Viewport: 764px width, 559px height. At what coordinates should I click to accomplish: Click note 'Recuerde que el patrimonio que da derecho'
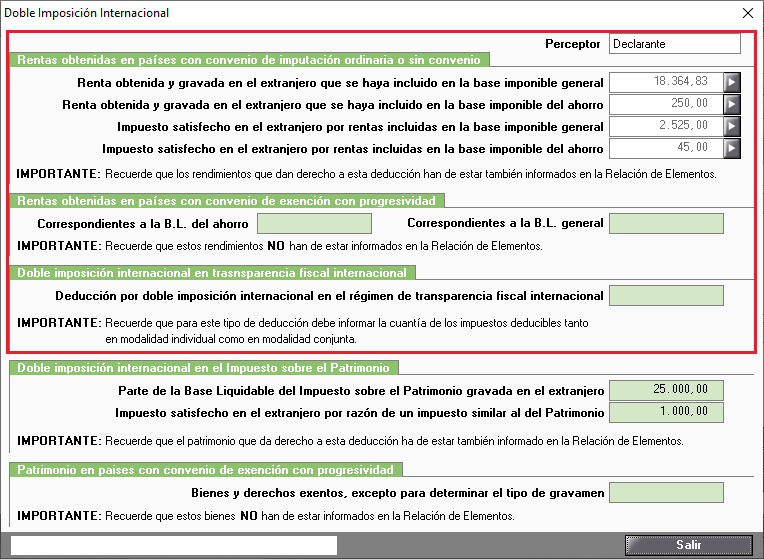coord(394,441)
